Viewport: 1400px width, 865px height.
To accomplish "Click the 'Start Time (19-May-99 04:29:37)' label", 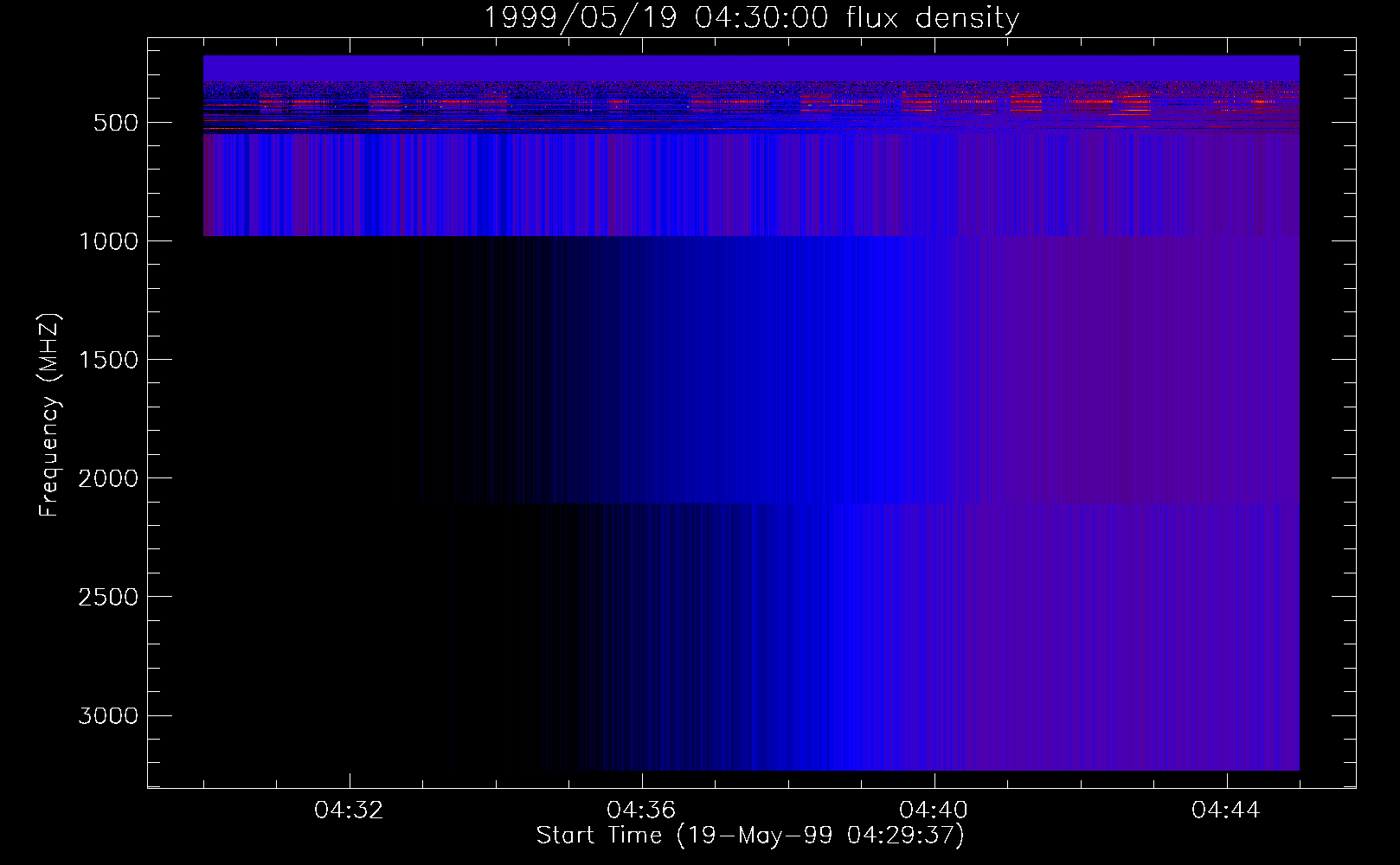I will (x=750, y=836).
